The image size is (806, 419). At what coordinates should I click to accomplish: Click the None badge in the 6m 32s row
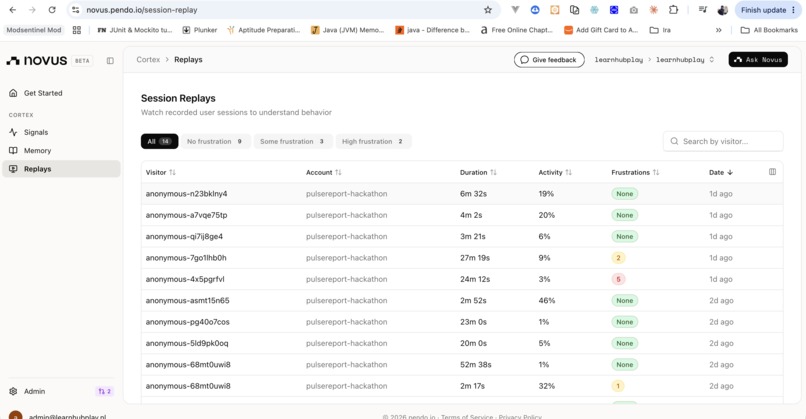click(x=625, y=194)
